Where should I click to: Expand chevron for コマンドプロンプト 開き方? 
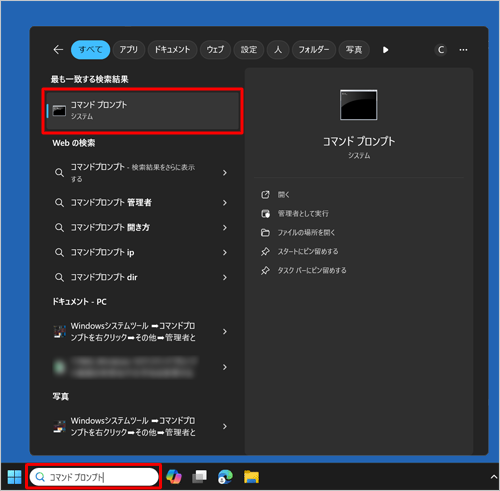point(225,228)
